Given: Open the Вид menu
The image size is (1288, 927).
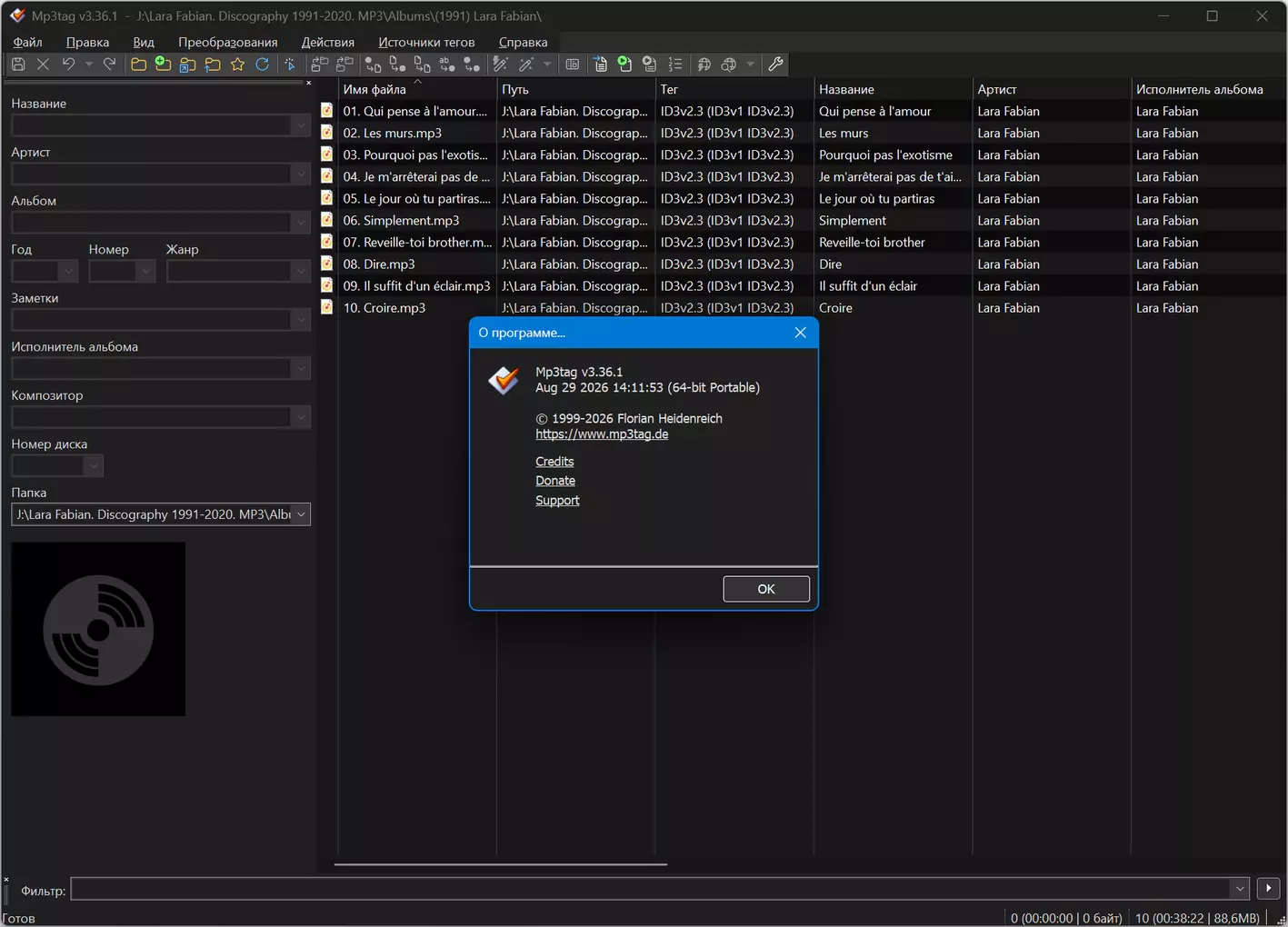Looking at the screenshot, I should (x=144, y=42).
